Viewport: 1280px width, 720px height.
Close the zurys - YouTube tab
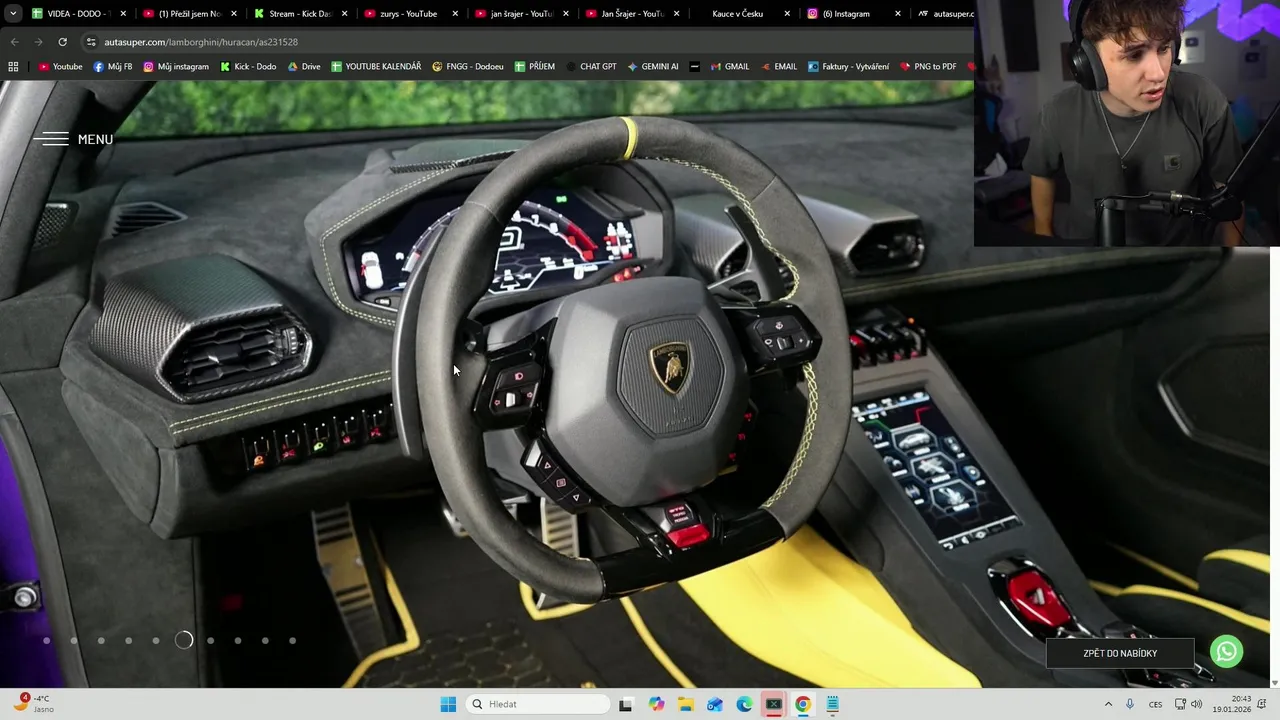click(455, 14)
